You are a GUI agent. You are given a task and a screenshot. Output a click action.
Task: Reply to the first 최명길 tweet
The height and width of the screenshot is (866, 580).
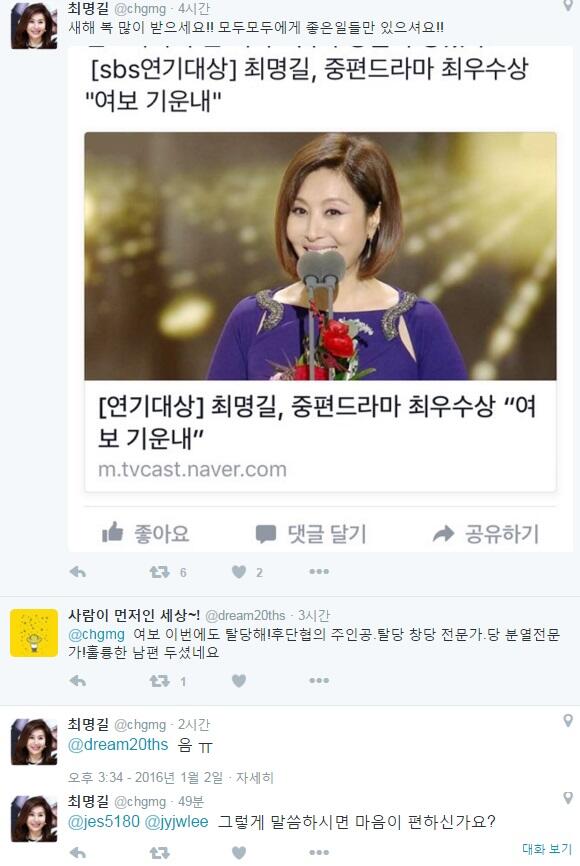(x=78, y=572)
